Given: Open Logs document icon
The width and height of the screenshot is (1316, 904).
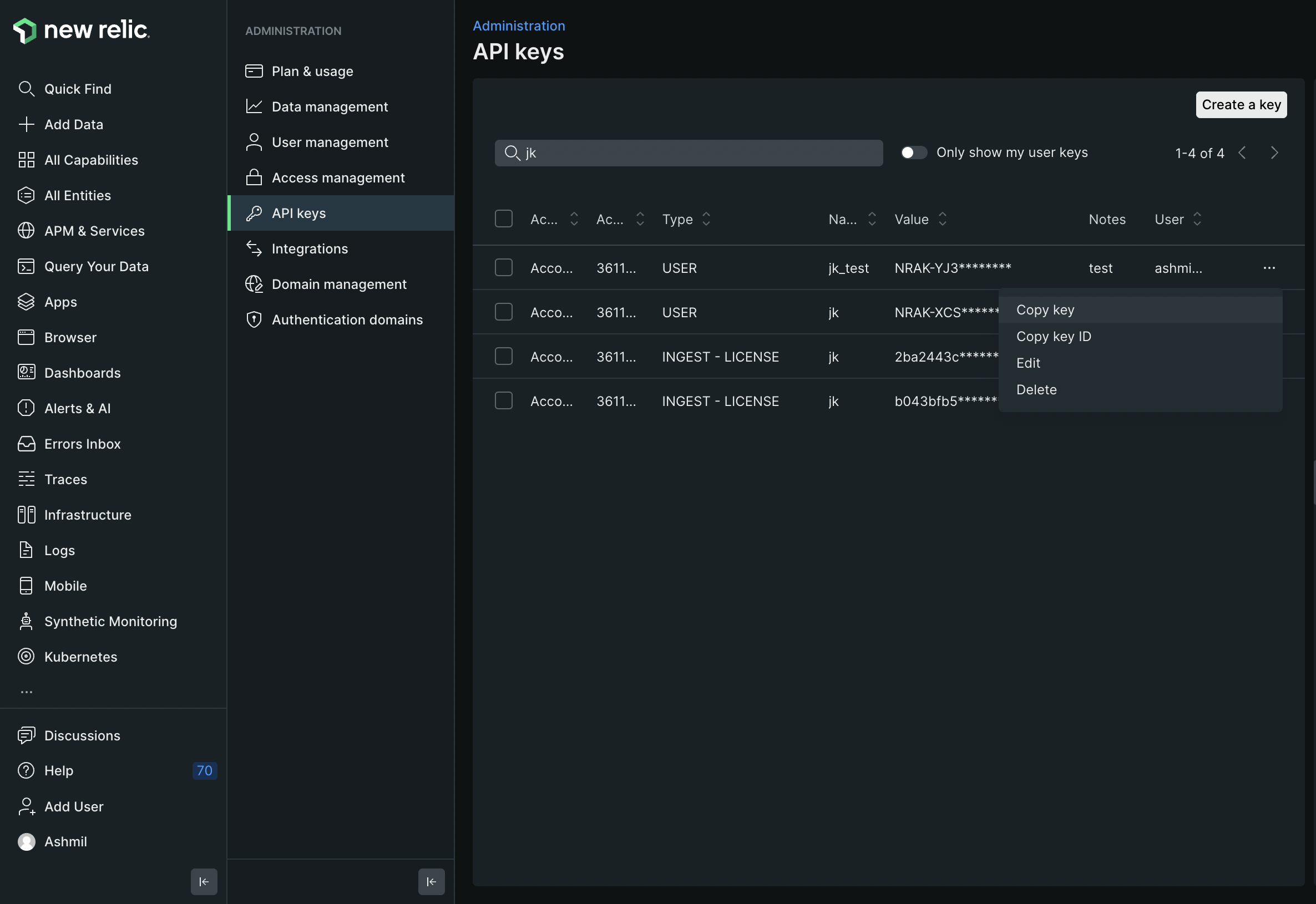Looking at the screenshot, I should (26, 551).
